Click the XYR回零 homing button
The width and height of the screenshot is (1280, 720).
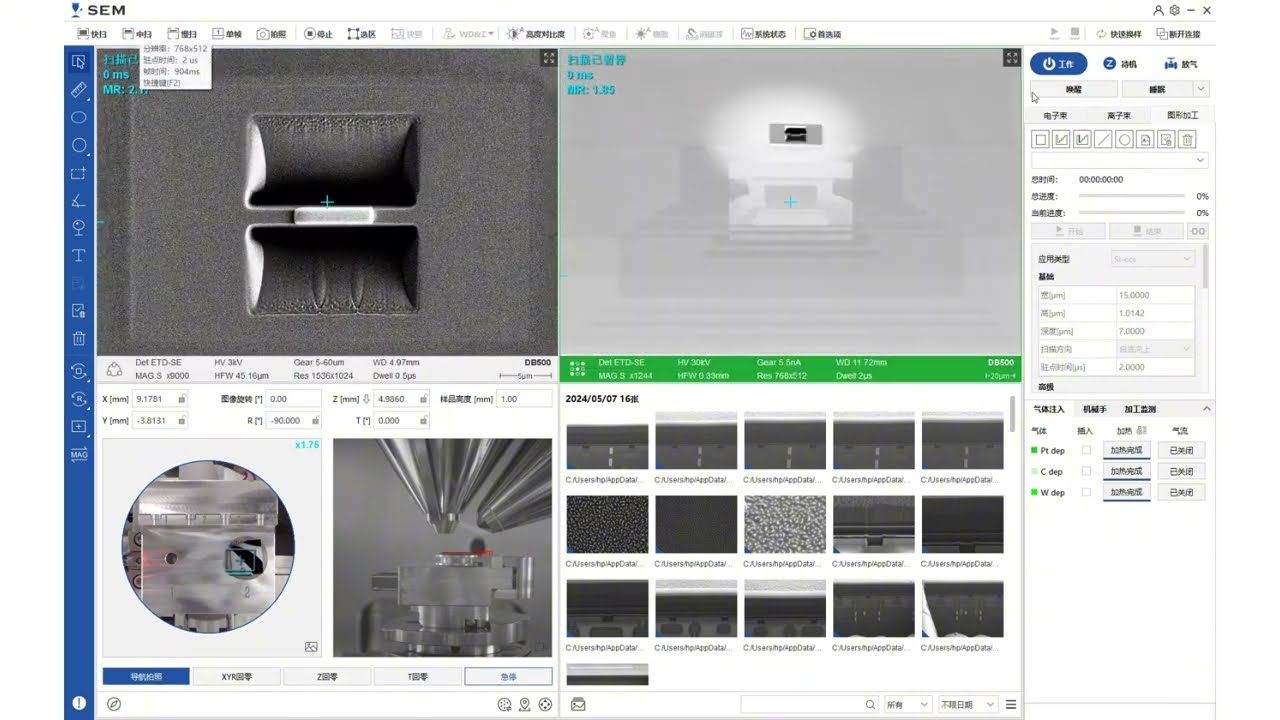pyautogui.click(x=239, y=676)
